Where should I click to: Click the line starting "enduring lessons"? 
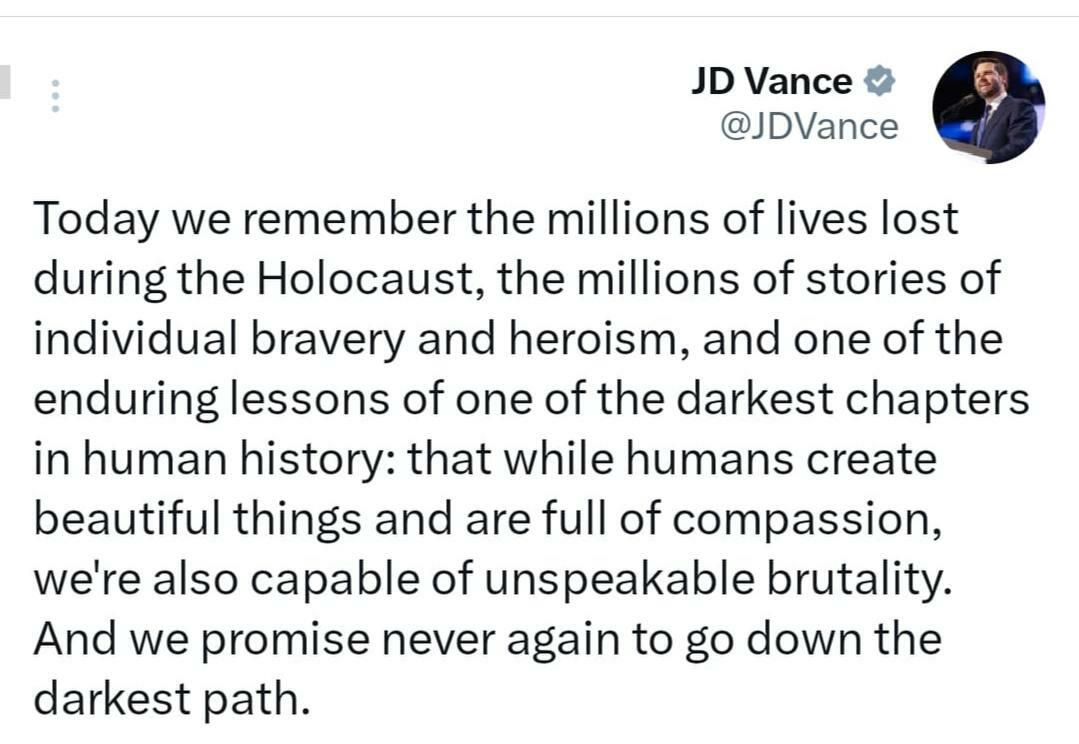click(530, 399)
